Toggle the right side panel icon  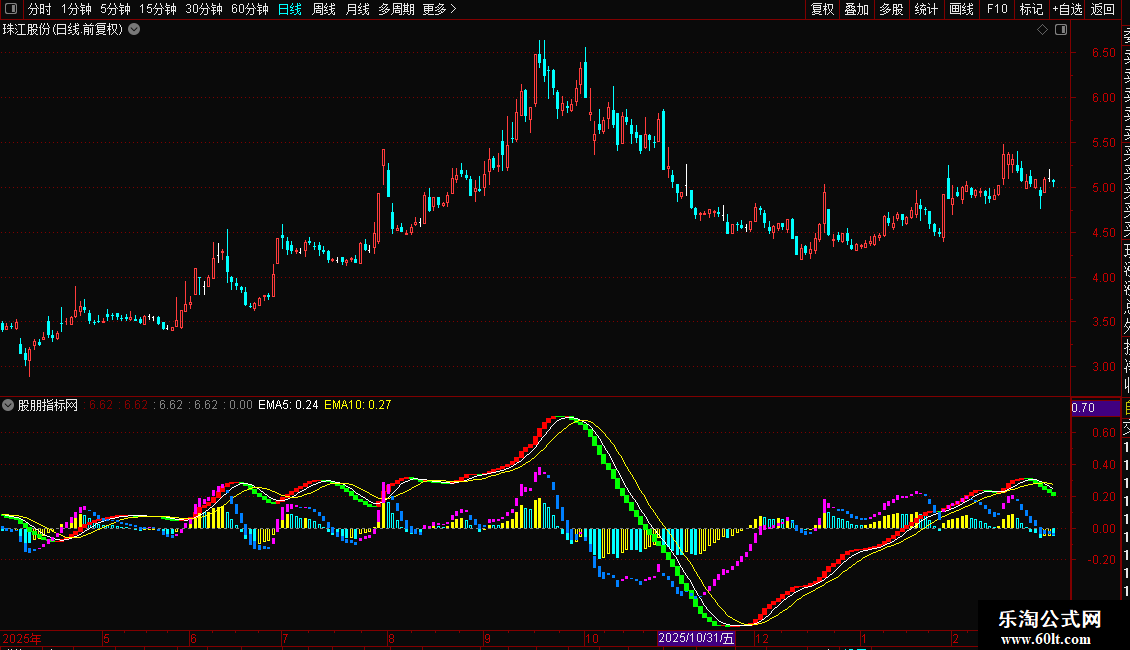(1059, 30)
